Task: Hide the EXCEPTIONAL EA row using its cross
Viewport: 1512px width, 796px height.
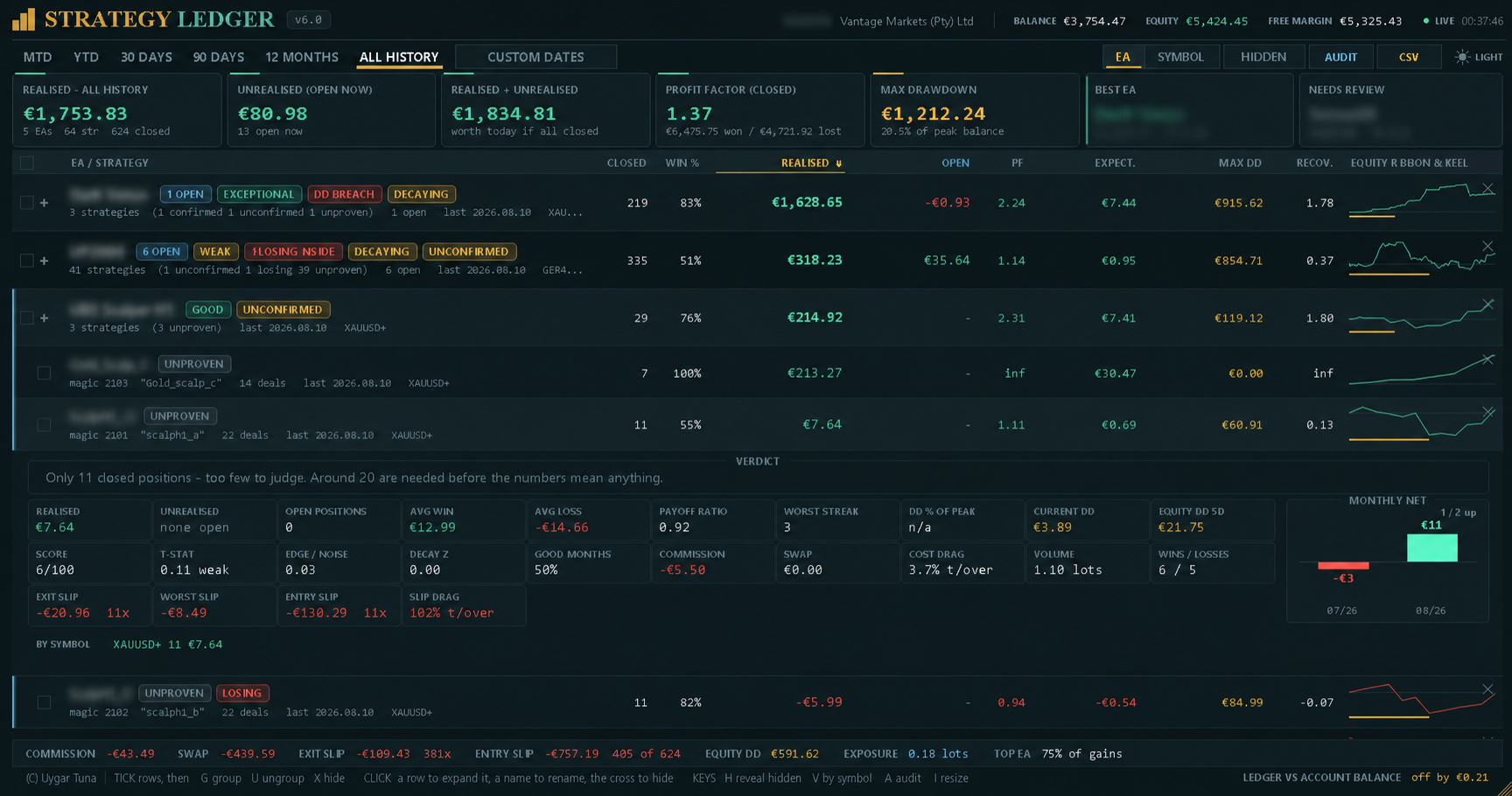Action: pyautogui.click(x=1487, y=189)
